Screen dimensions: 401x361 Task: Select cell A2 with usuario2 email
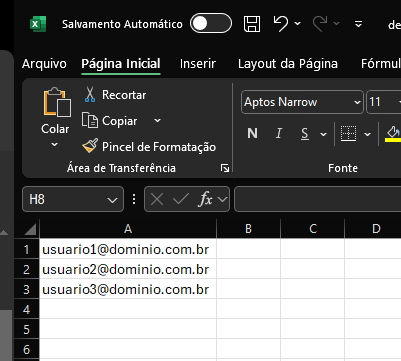128,269
